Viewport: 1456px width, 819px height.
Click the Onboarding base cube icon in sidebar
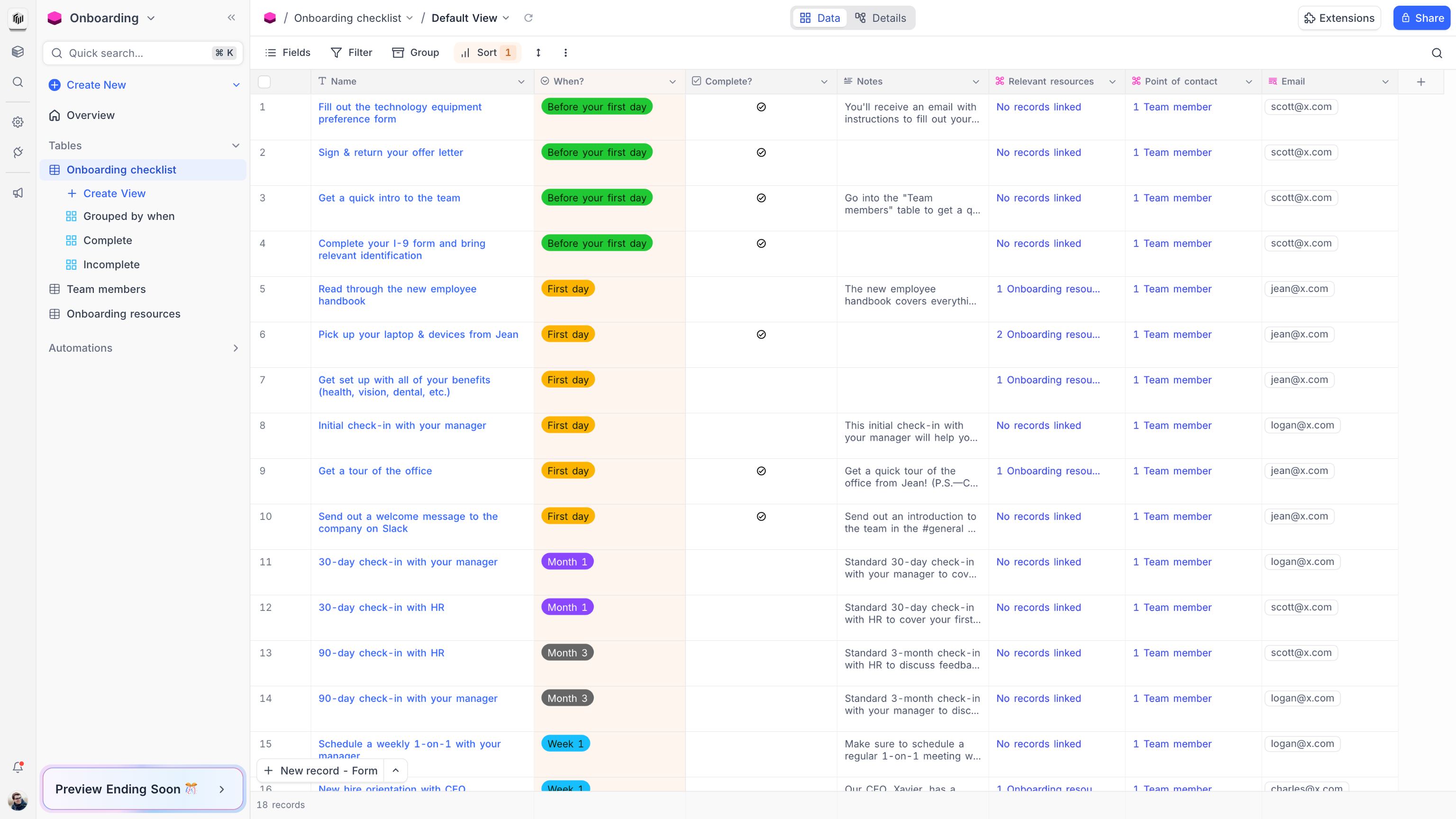pyautogui.click(x=55, y=18)
